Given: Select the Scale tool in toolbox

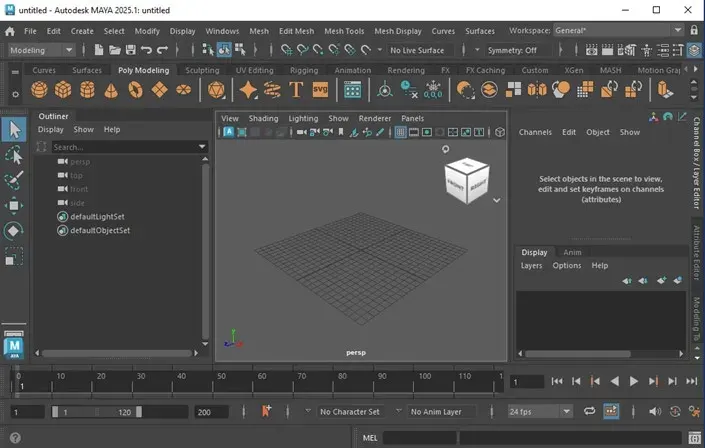Looking at the screenshot, I should point(13,256).
